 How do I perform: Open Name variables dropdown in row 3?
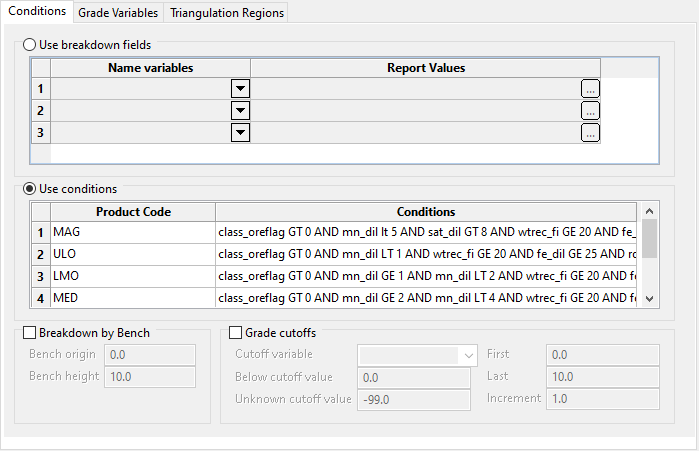[240, 132]
